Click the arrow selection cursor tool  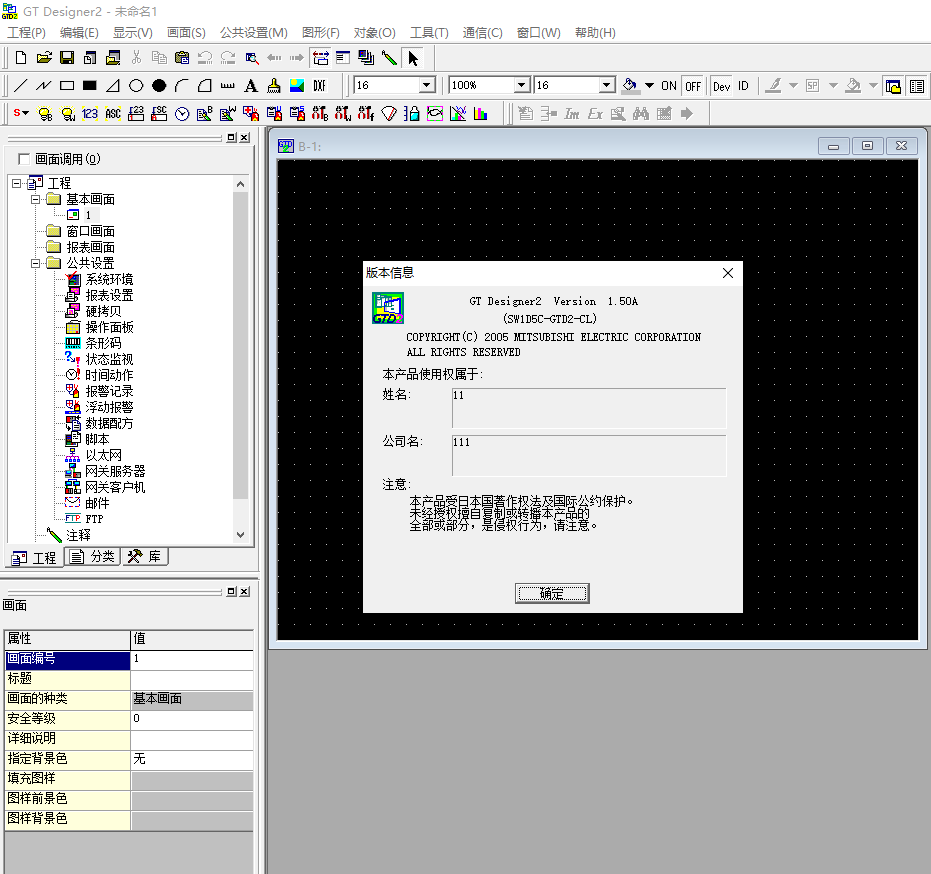tap(413, 58)
